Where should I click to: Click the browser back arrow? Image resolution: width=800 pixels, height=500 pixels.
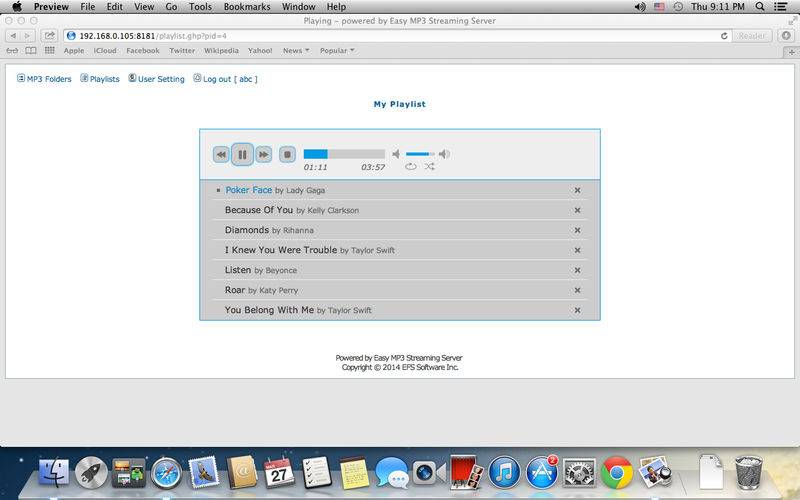coord(13,36)
